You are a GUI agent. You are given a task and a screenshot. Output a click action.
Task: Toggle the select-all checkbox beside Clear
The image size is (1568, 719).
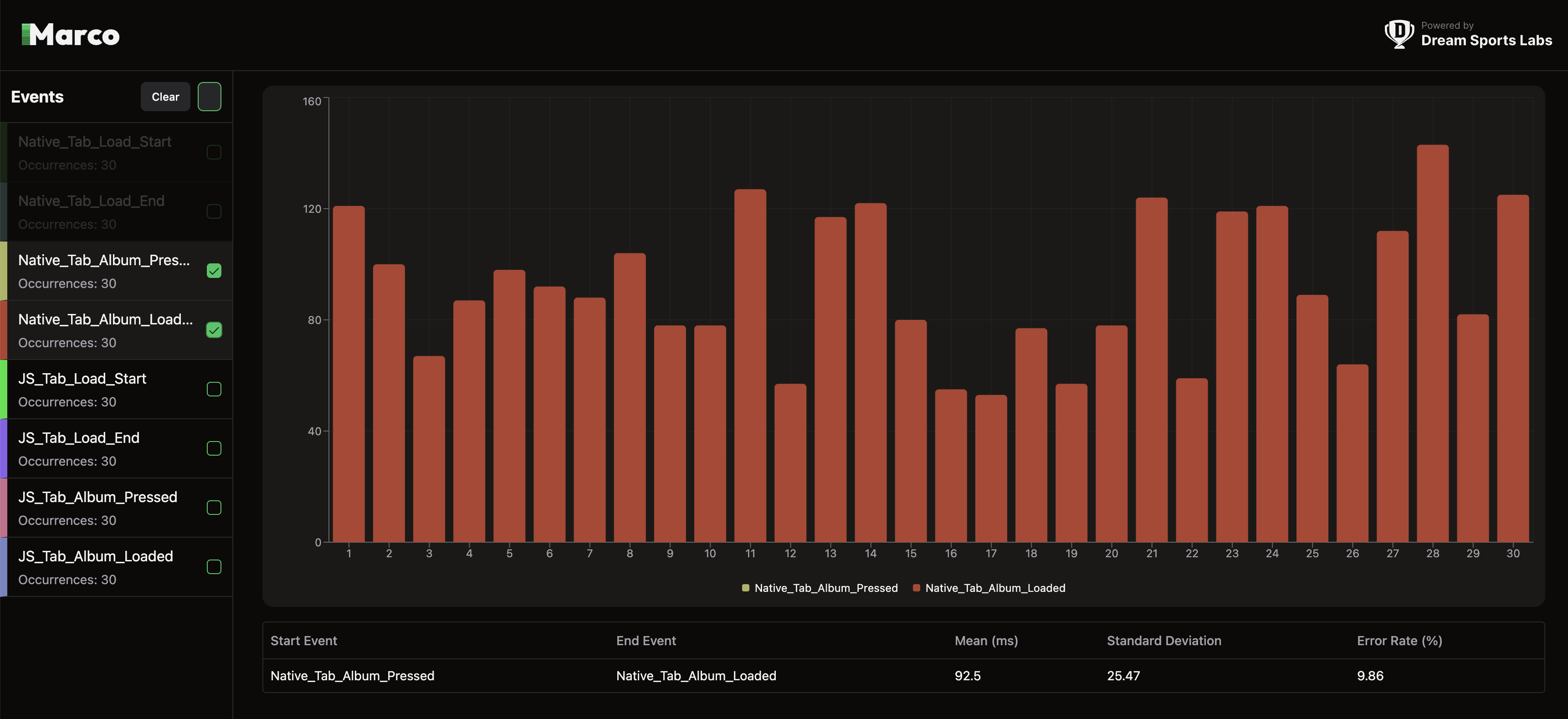pyautogui.click(x=210, y=97)
